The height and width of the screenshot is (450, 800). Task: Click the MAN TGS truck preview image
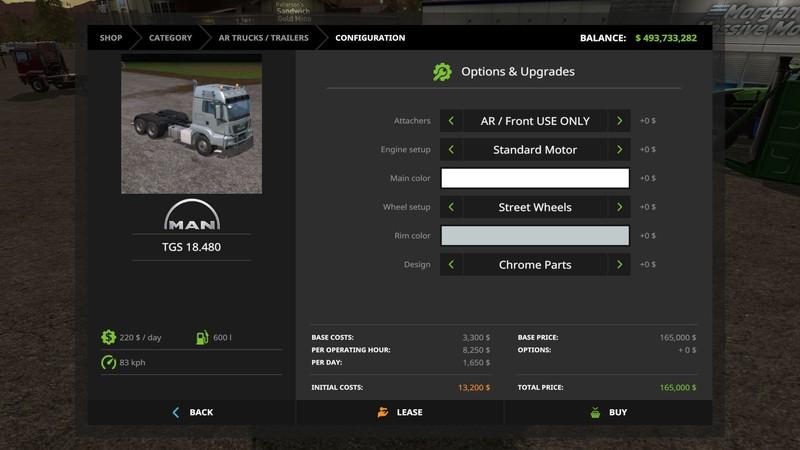pyautogui.click(x=191, y=122)
